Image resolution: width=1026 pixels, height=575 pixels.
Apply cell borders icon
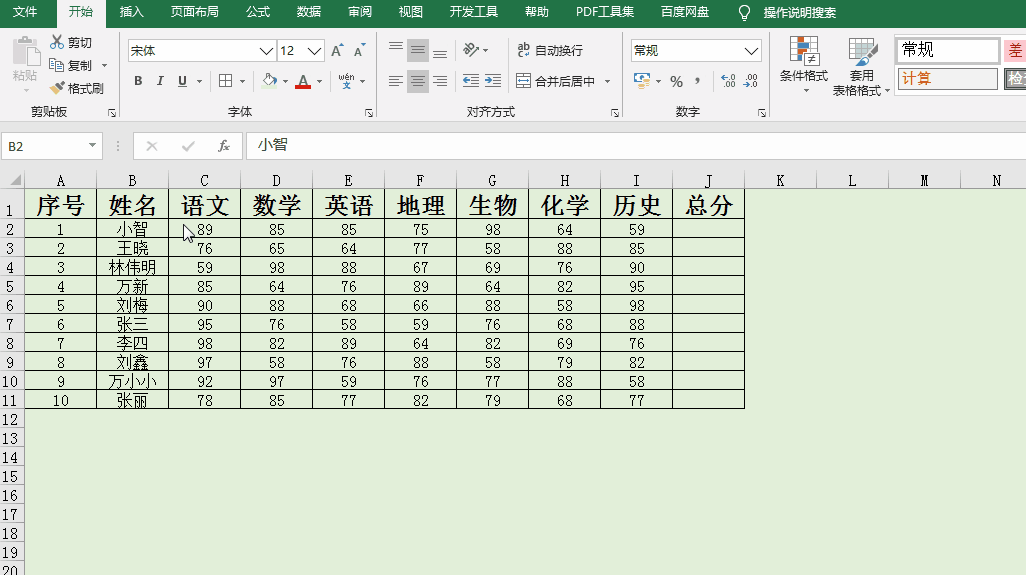pyautogui.click(x=226, y=81)
